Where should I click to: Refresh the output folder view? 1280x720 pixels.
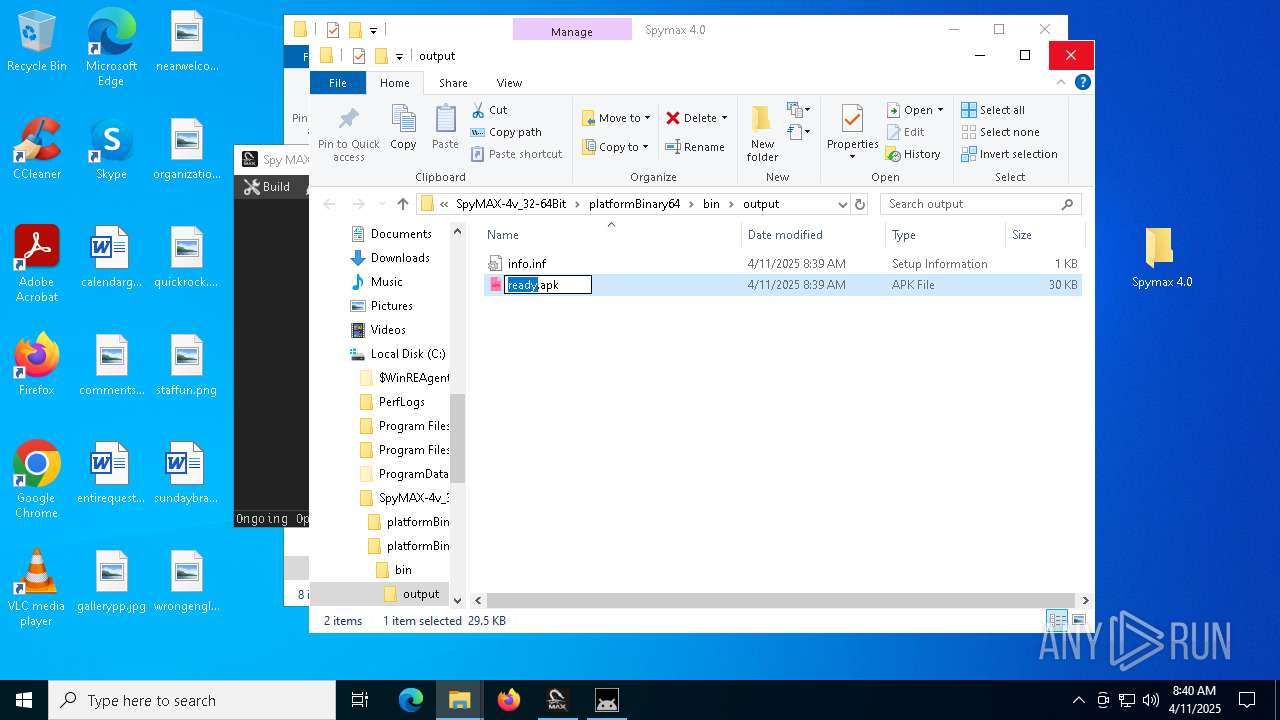pos(859,204)
